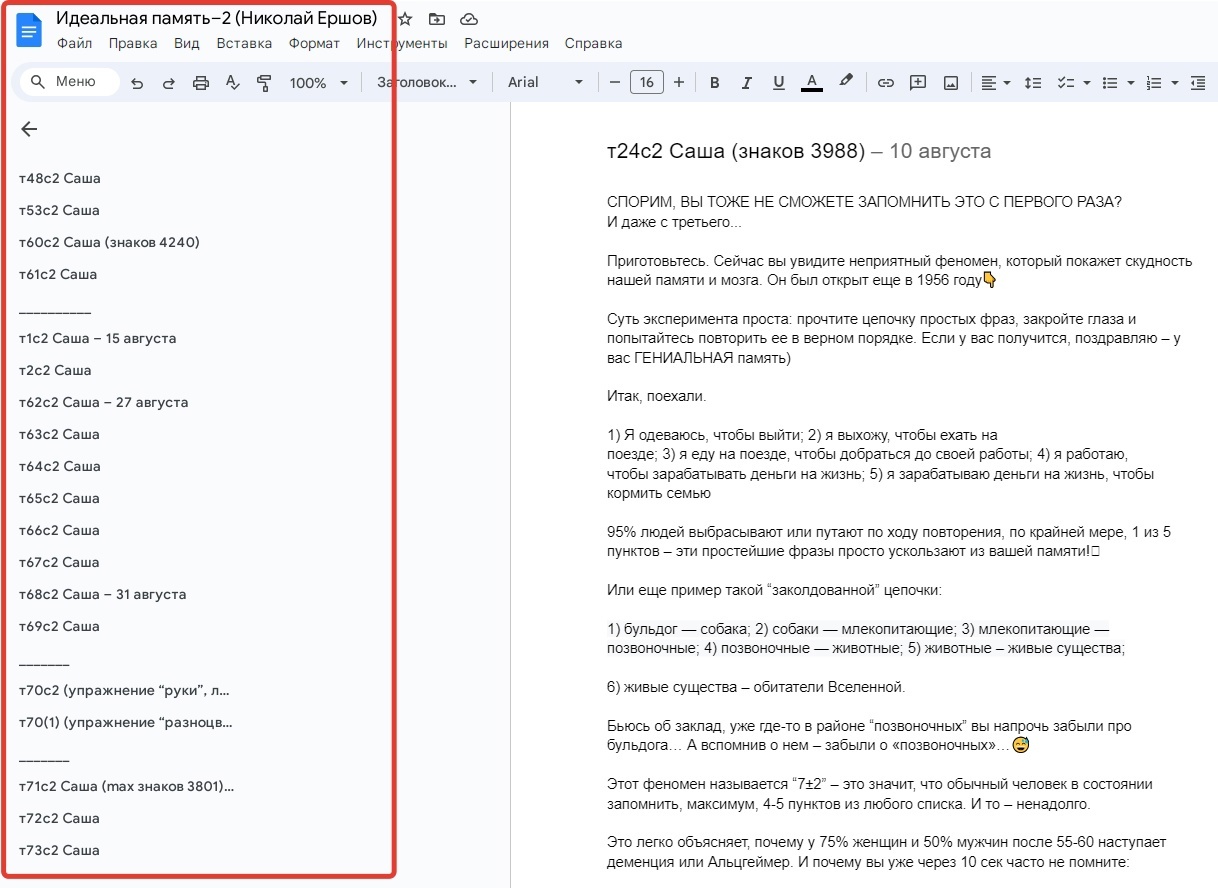Image resolution: width=1218 pixels, height=888 pixels.
Task: Click the document title Идеальная память–2
Action: click(217, 18)
